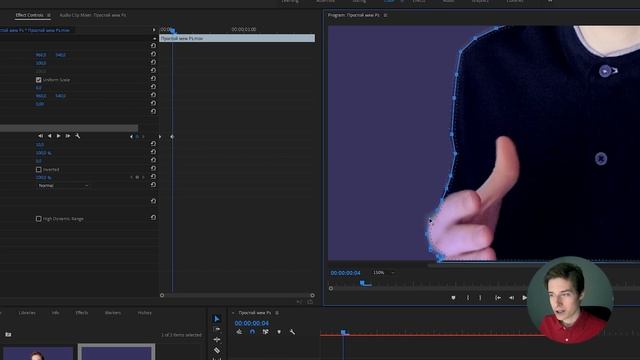Play the Program monitor preview
The image size is (640, 360).
pos(524,298)
